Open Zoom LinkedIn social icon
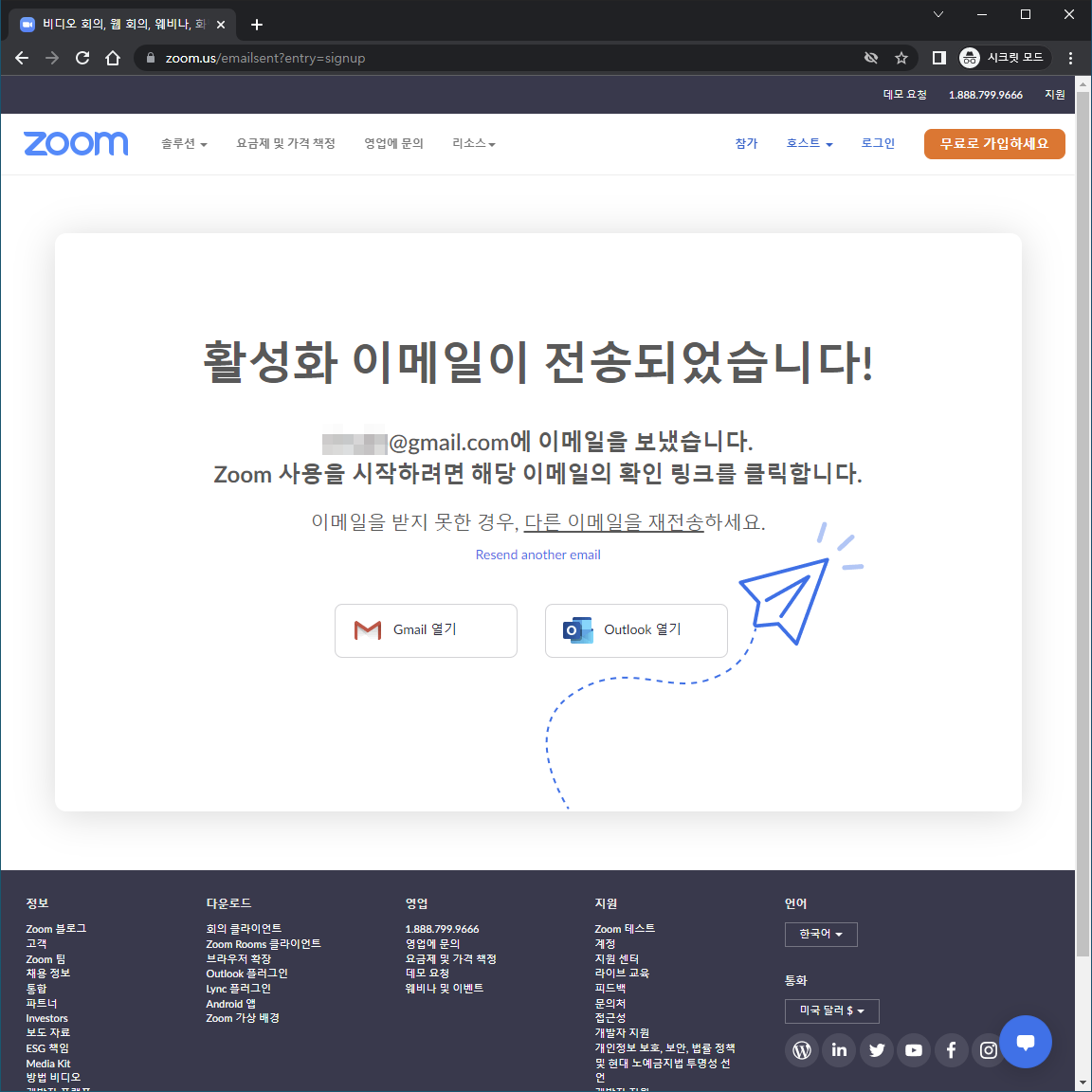The height and width of the screenshot is (1092, 1092). click(x=839, y=1049)
